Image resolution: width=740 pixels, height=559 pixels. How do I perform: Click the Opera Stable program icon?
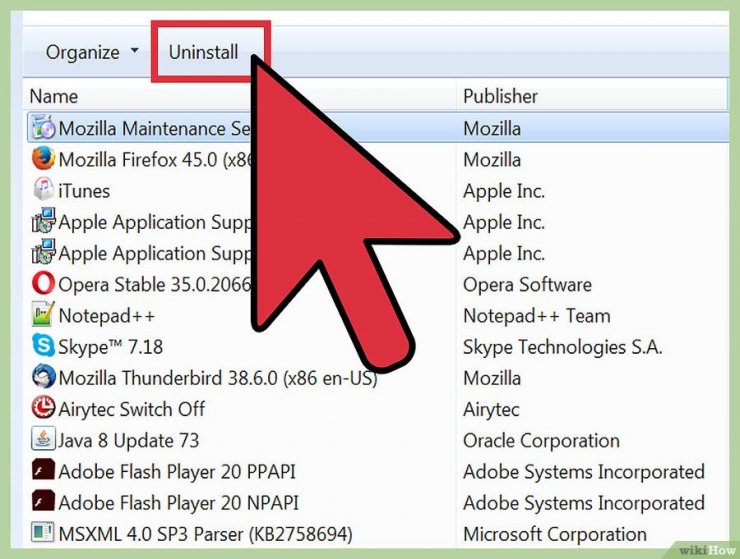coord(43,284)
